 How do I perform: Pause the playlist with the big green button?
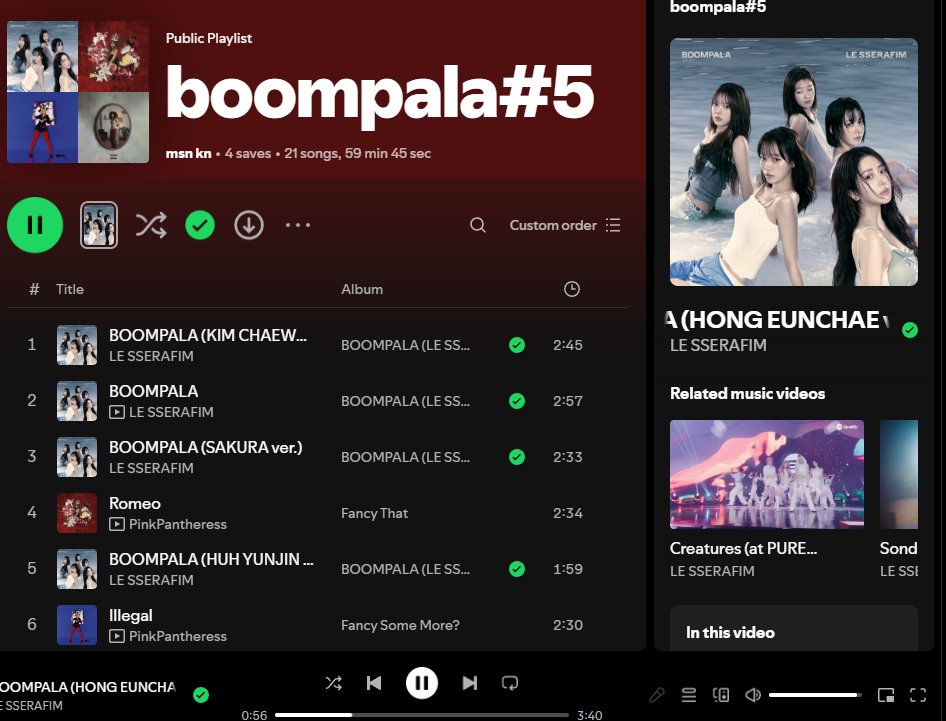[x=35, y=225]
